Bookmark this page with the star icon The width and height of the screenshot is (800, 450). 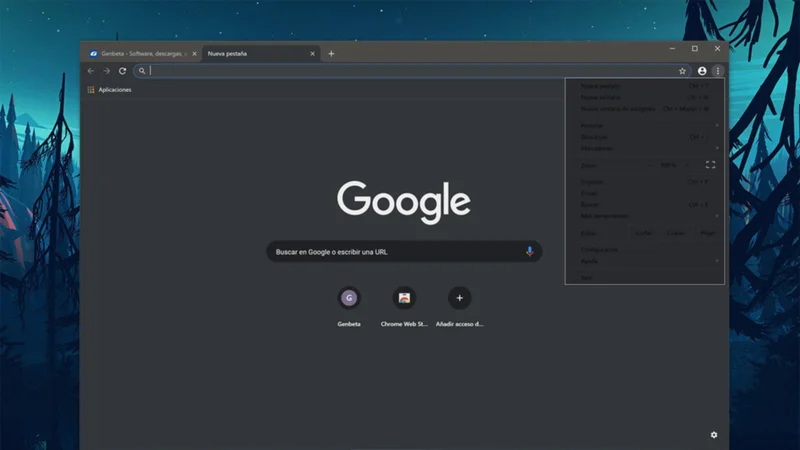pyautogui.click(x=682, y=71)
